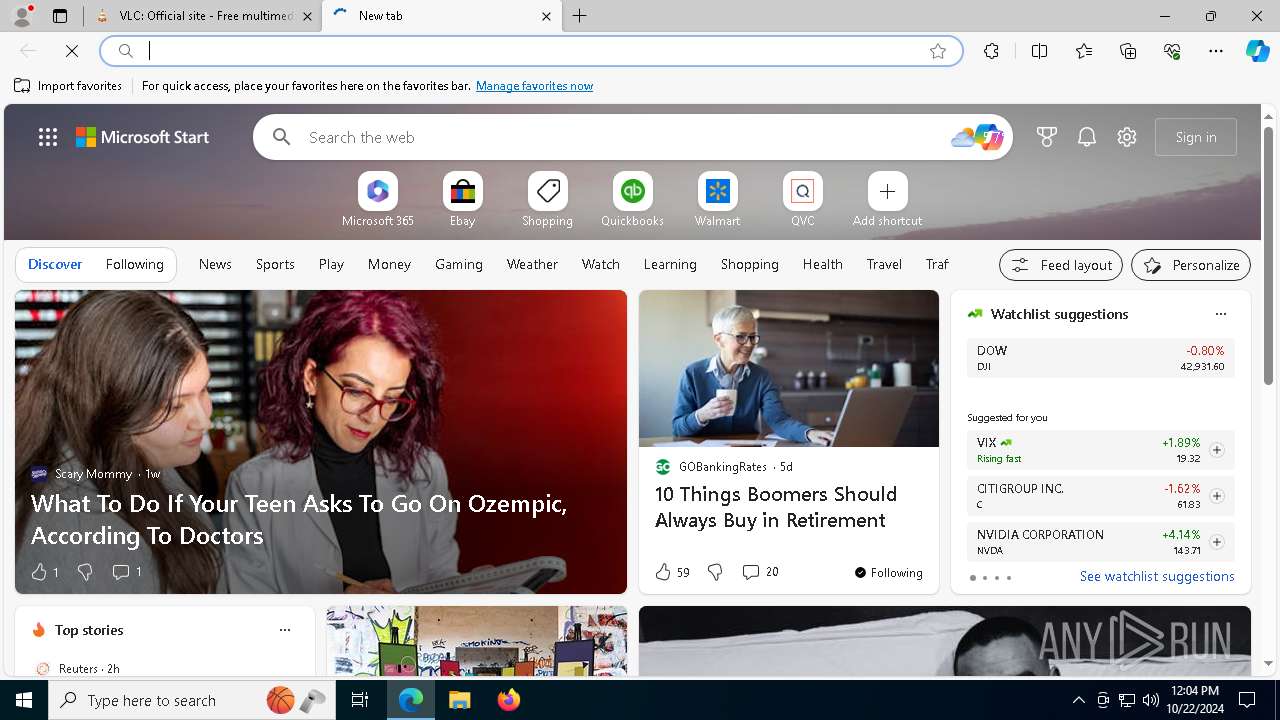Open Top stories more options menu
Image resolution: width=1280 pixels, height=720 pixels.
285,630
